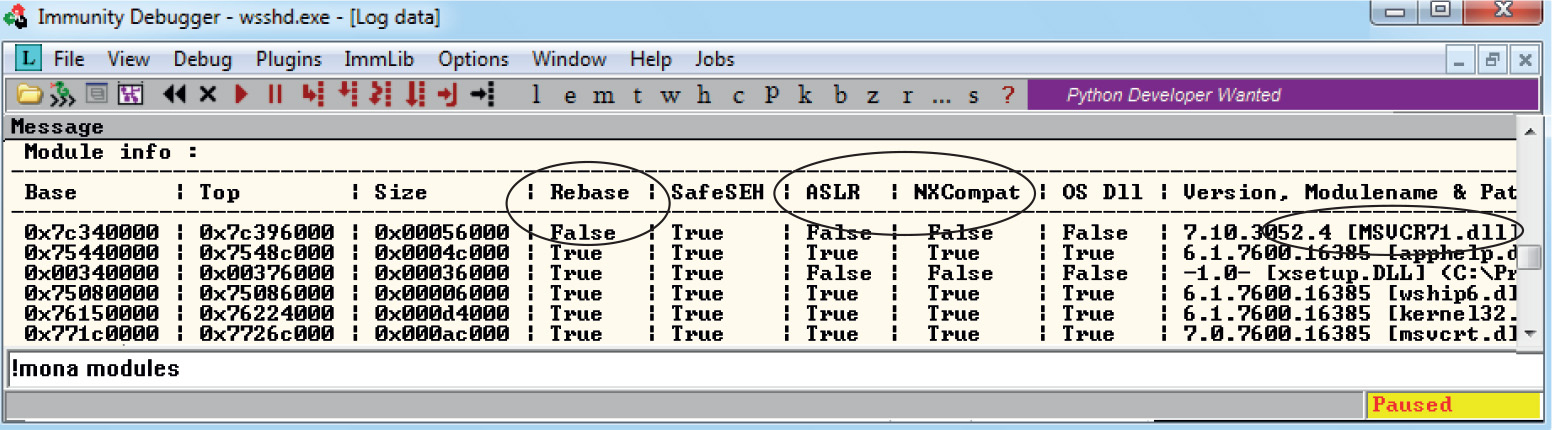
Task: Click the black go to address arrow icon
Action: pyautogui.click(x=483, y=95)
